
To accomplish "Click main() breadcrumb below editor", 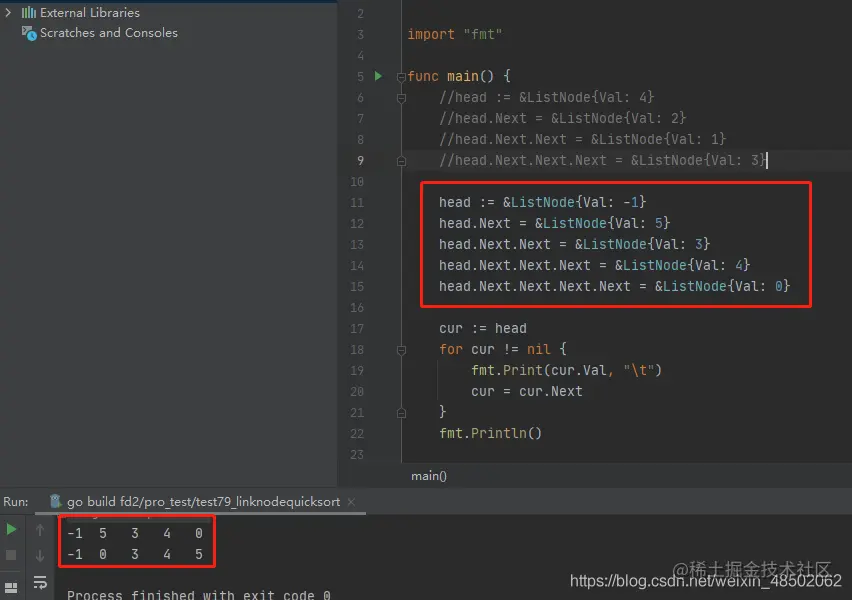I will [429, 476].
